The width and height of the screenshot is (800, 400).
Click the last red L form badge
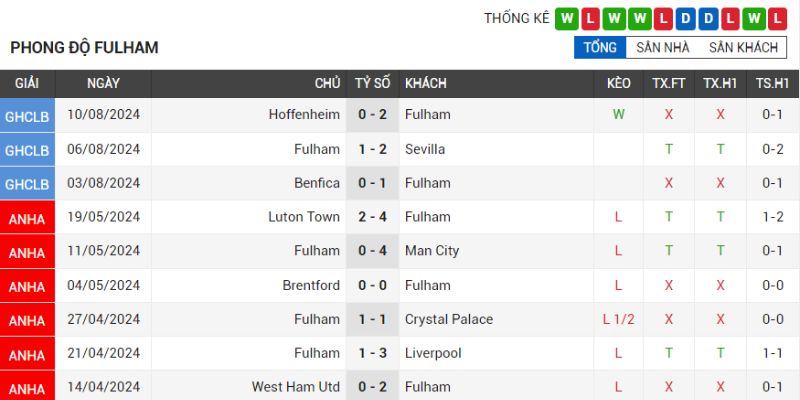[x=778, y=18]
